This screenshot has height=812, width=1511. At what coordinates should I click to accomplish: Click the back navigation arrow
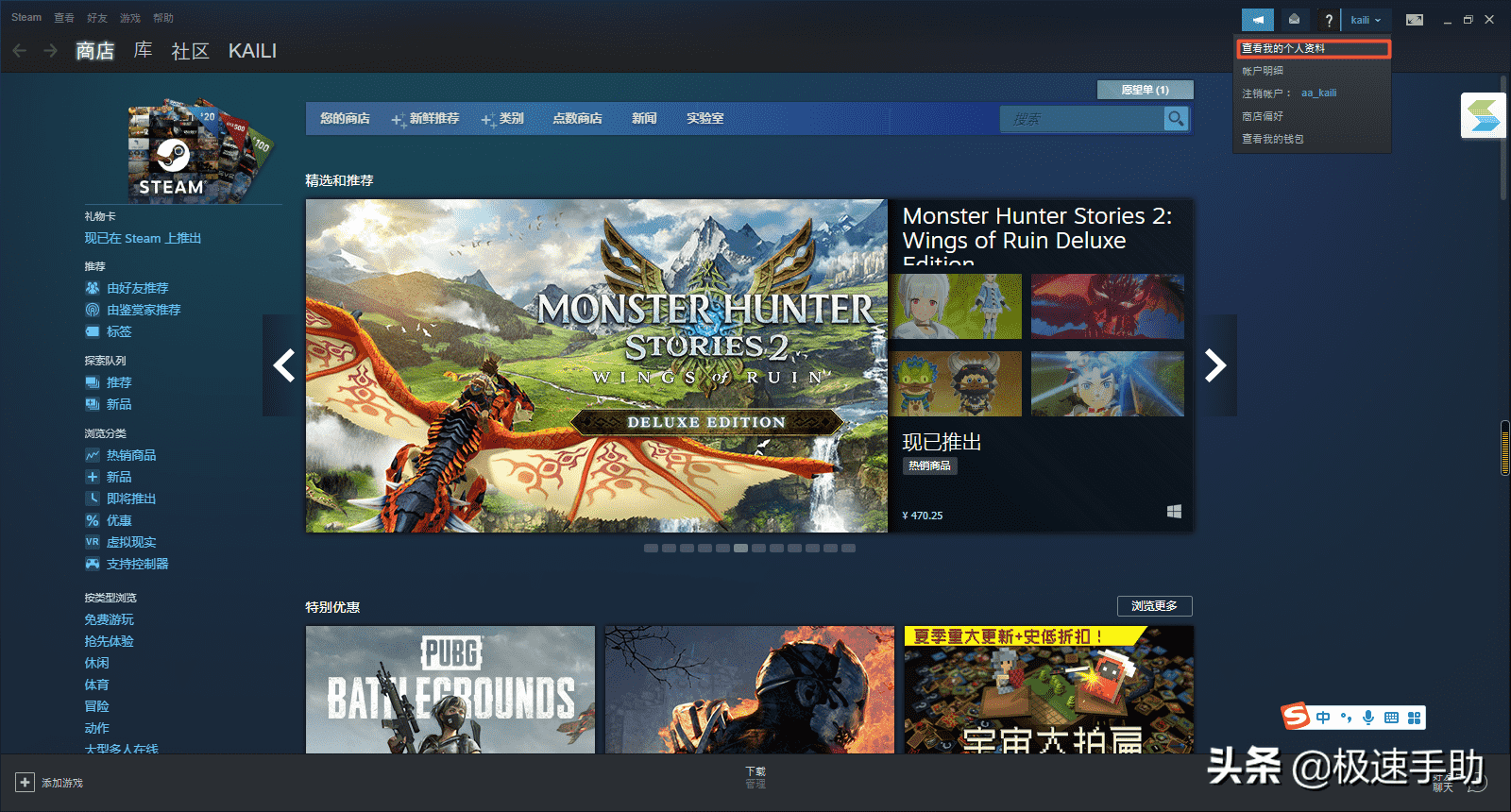pos(19,50)
